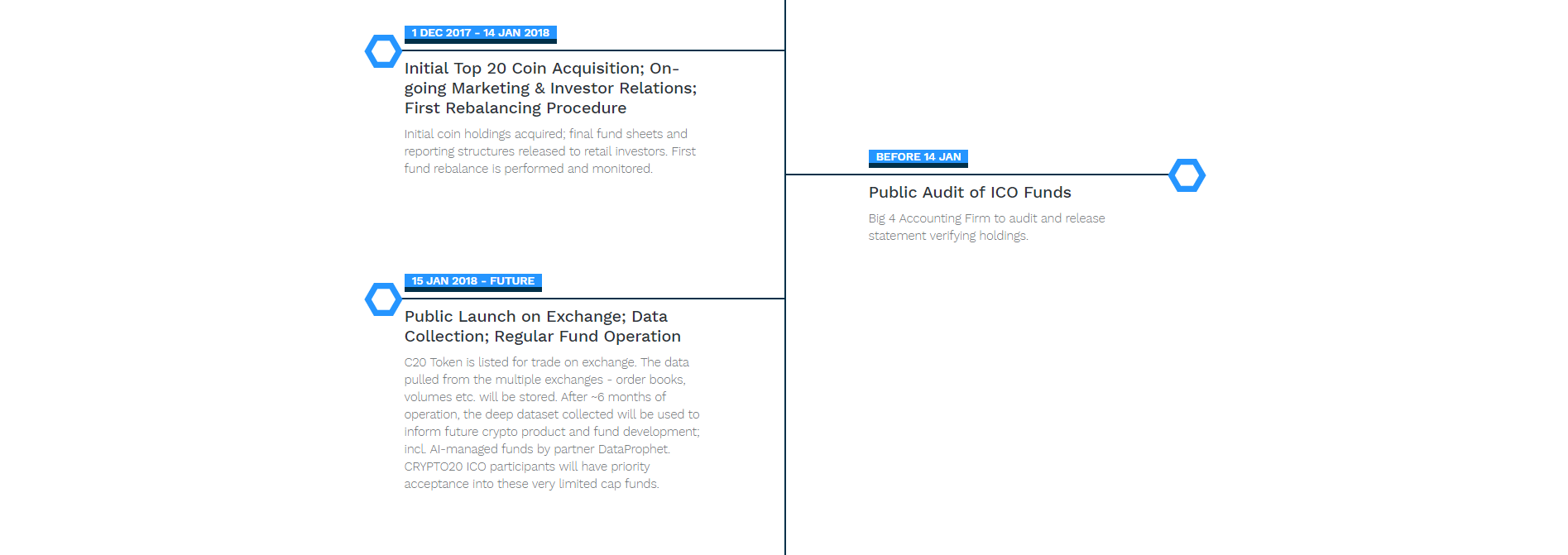Click the horizontal line under '15 JAN 2018 – FUTURE'
1568x555 pixels.
coord(593,299)
